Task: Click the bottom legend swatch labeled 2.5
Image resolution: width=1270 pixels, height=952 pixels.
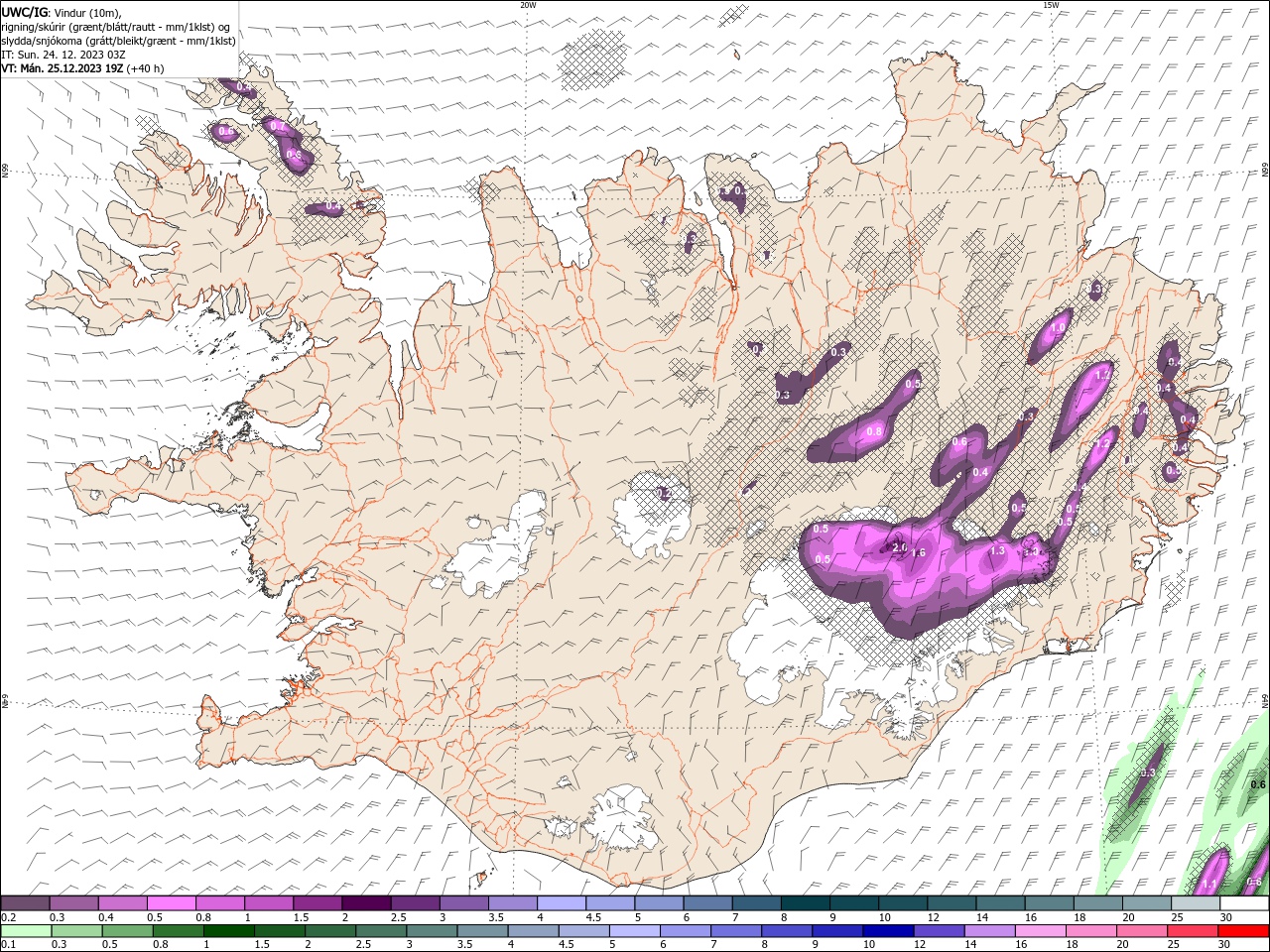Action: coord(381,931)
